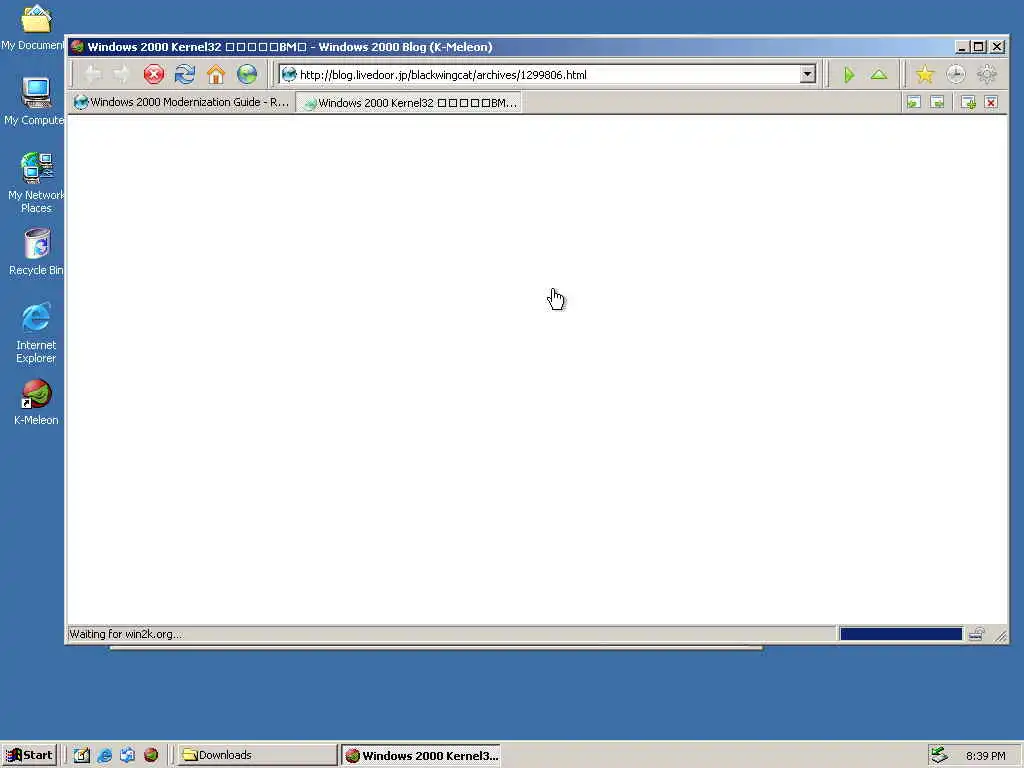The width and height of the screenshot is (1024, 768).
Task: Click the next tab icon in the tab bar
Action: pyautogui.click(x=937, y=103)
